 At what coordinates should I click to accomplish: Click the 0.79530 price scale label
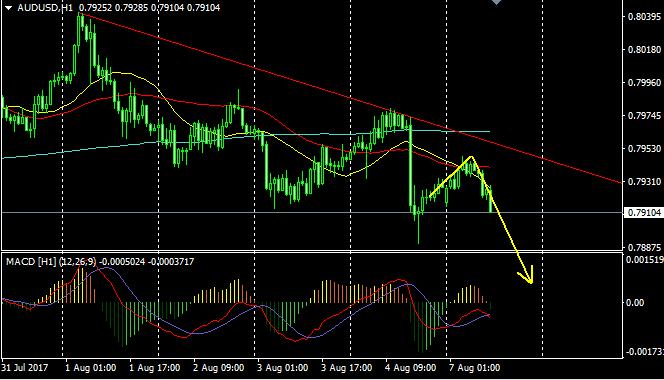644,149
